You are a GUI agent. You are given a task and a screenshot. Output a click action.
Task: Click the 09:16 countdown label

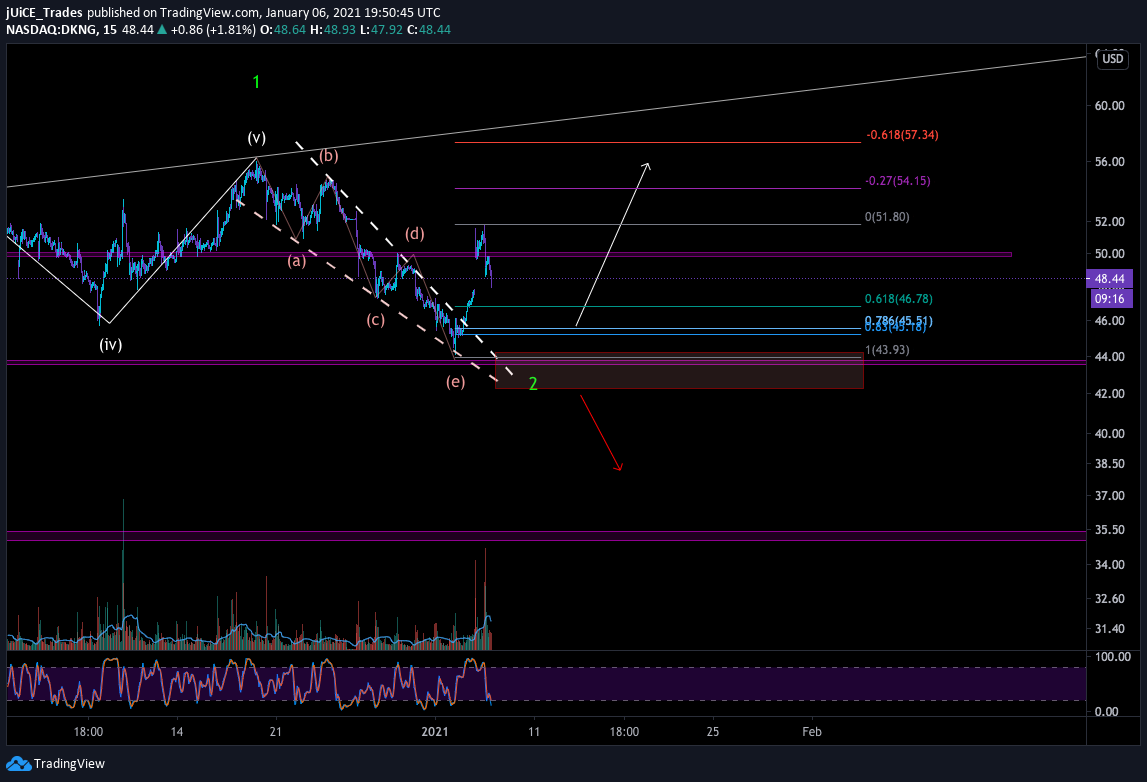(x=1110, y=298)
